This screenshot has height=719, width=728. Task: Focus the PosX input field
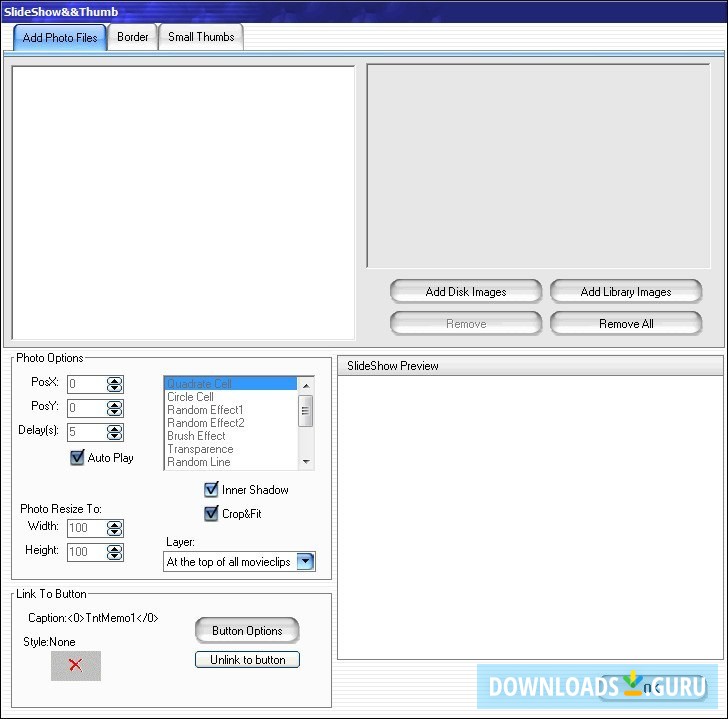(x=87, y=384)
